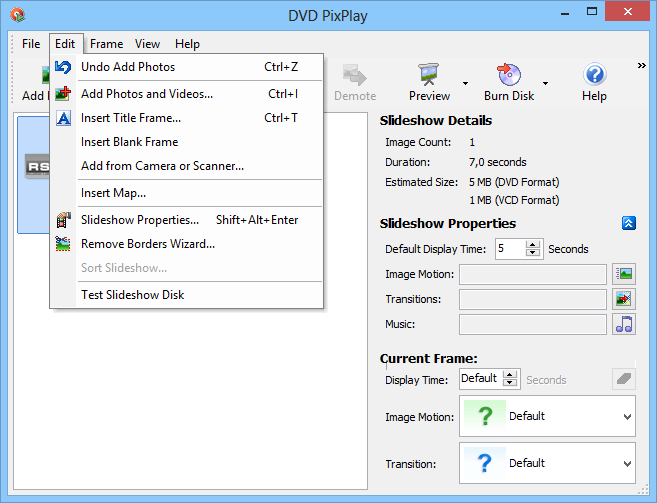Close the open Edit menu
The image size is (657, 503).
(65, 44)
